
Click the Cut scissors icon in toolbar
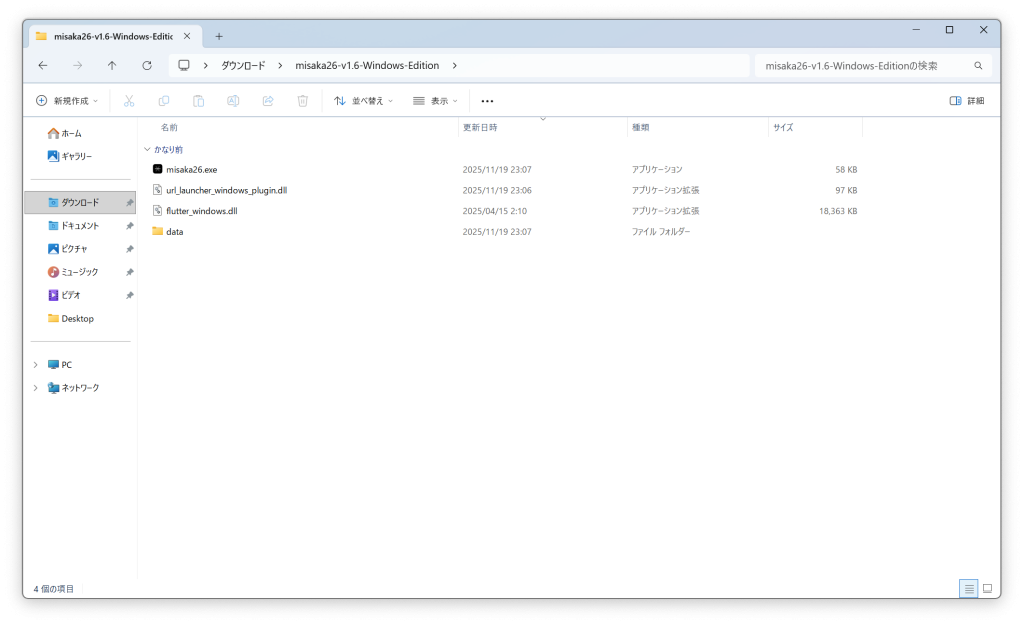tap(129, 101)
